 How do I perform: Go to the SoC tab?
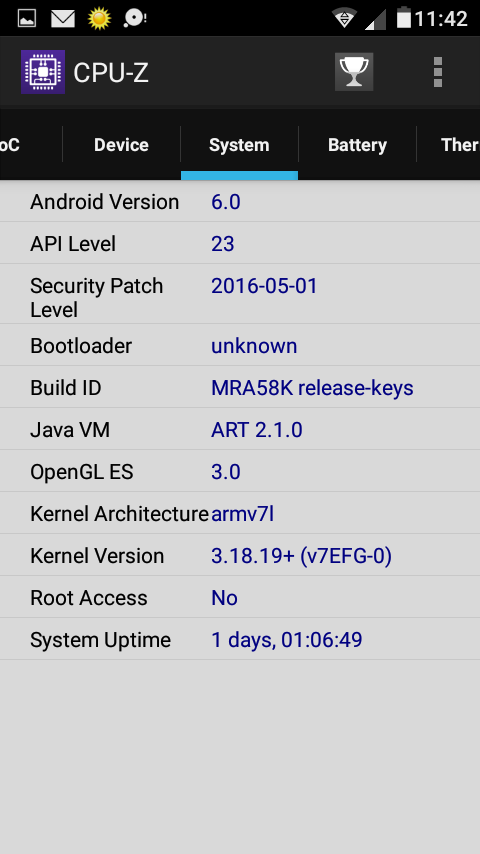click(x=31, y=145)
